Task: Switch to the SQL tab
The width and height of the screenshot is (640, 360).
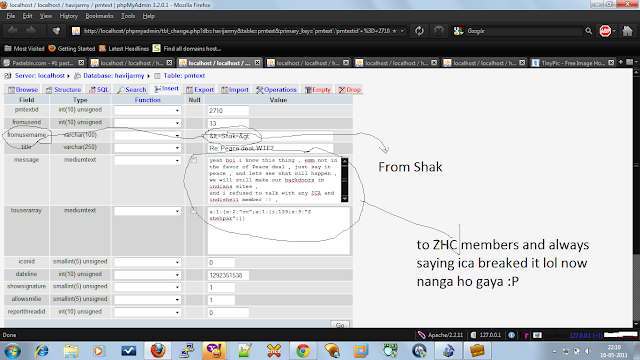Action: [x=99, y=90]
